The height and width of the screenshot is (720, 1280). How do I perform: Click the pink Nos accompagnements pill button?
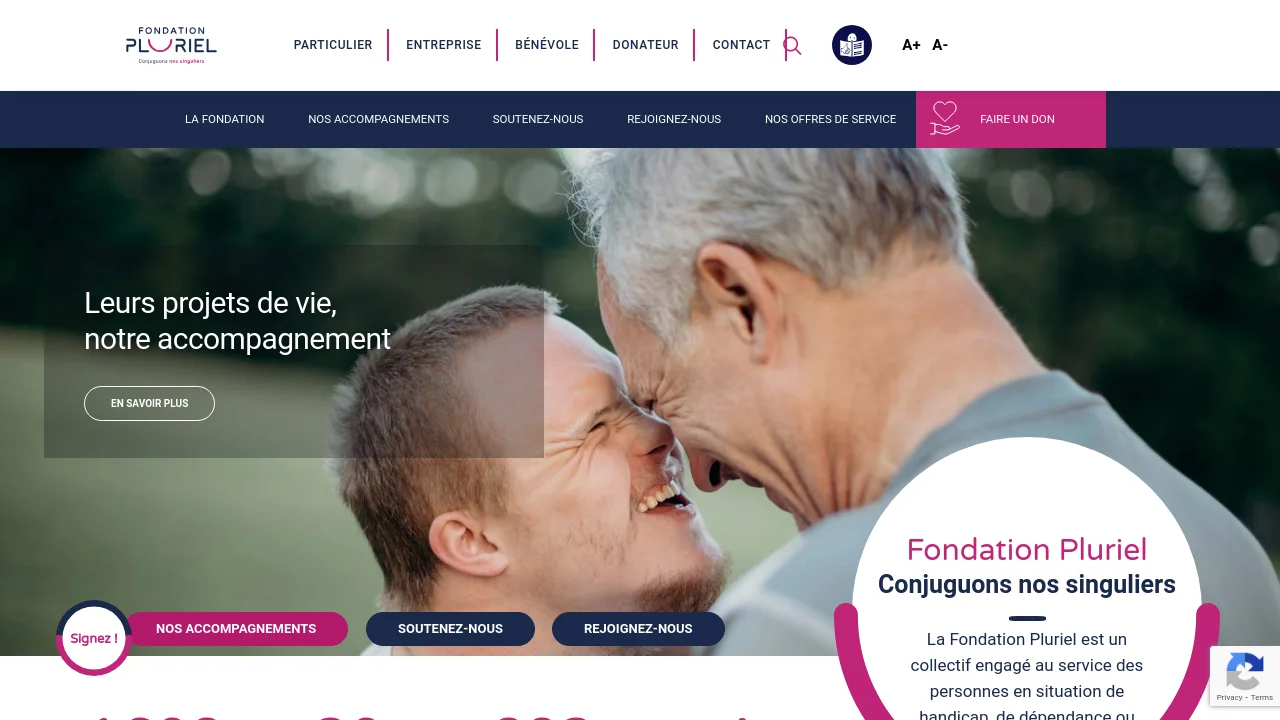pos(236,629)
